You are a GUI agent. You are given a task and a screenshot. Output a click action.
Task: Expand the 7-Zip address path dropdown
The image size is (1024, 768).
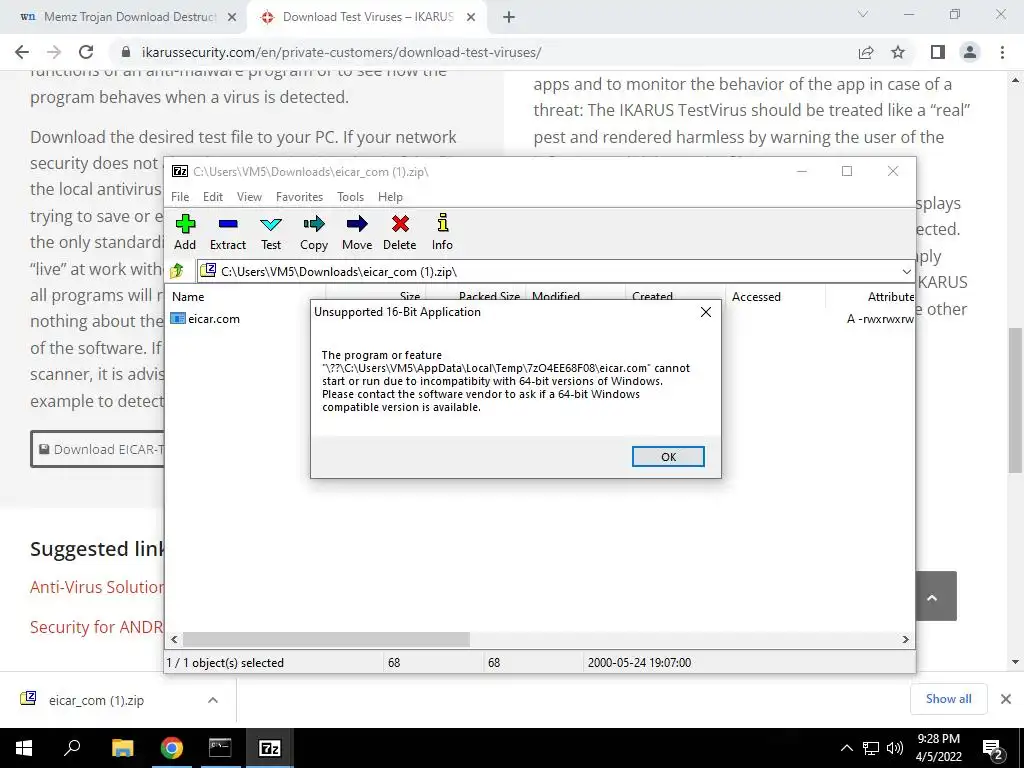pos(906,272)
